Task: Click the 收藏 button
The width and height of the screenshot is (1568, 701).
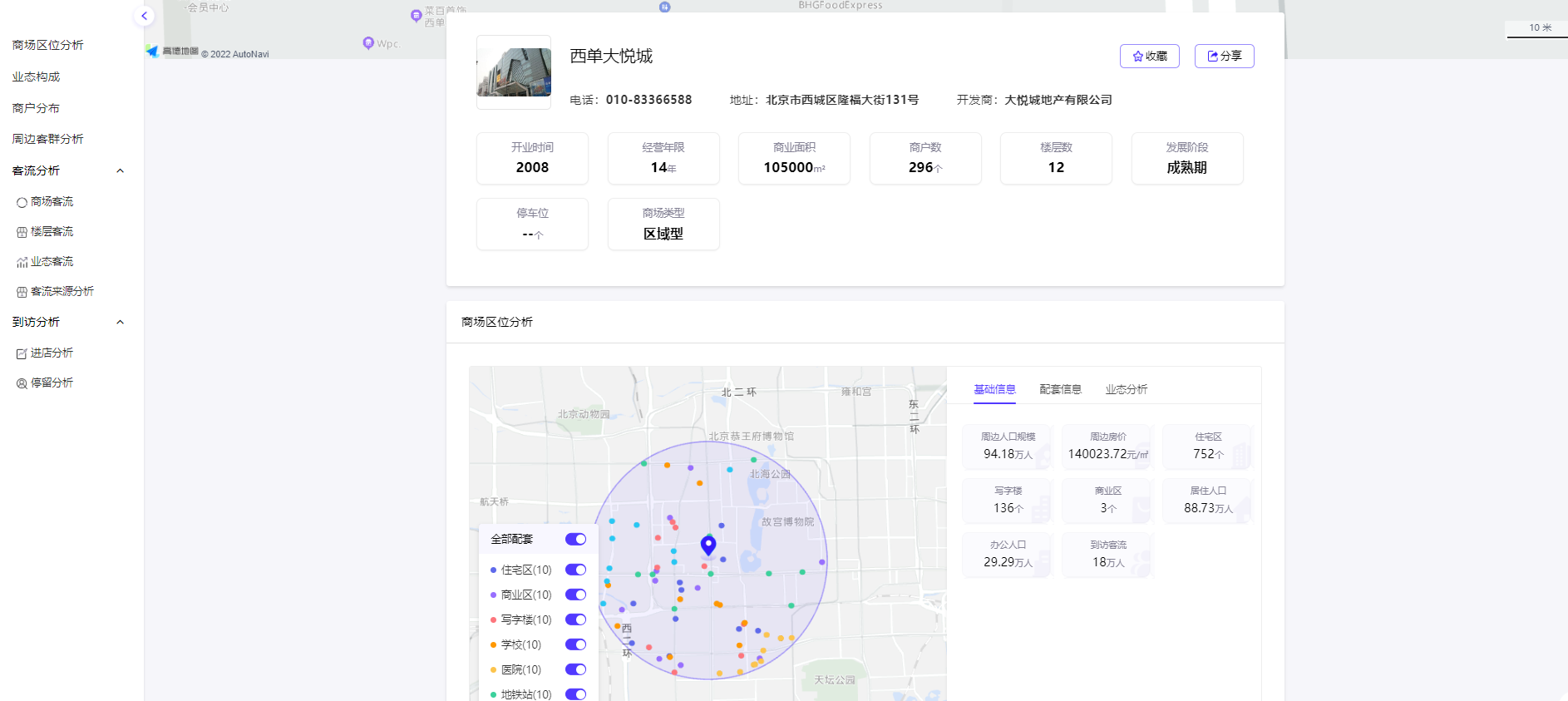Action: 1149,56
